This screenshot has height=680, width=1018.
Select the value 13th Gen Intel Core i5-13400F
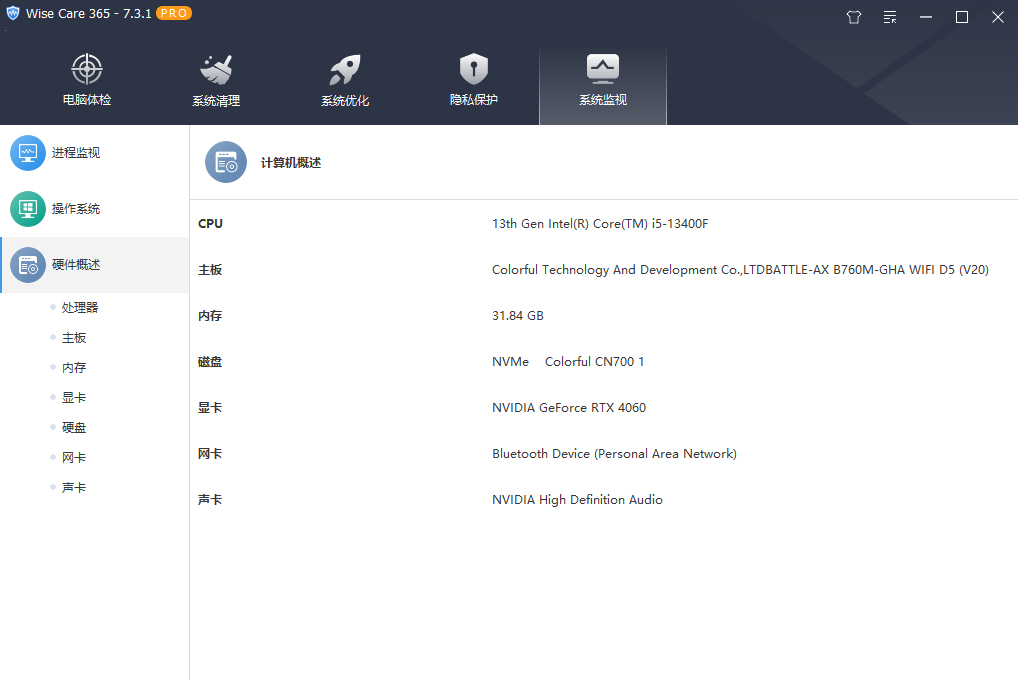600,223
